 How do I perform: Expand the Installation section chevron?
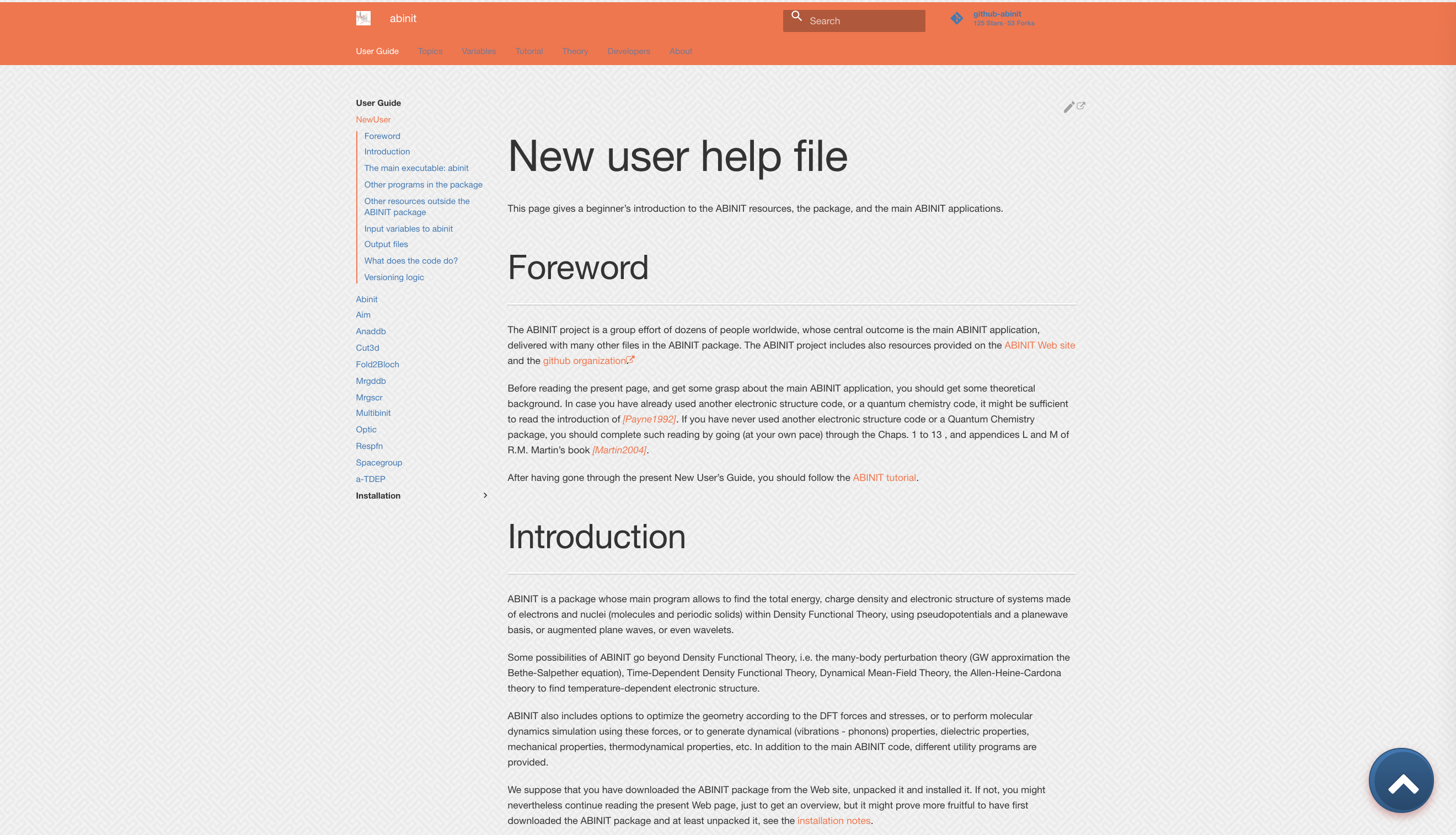coord(485,495)
